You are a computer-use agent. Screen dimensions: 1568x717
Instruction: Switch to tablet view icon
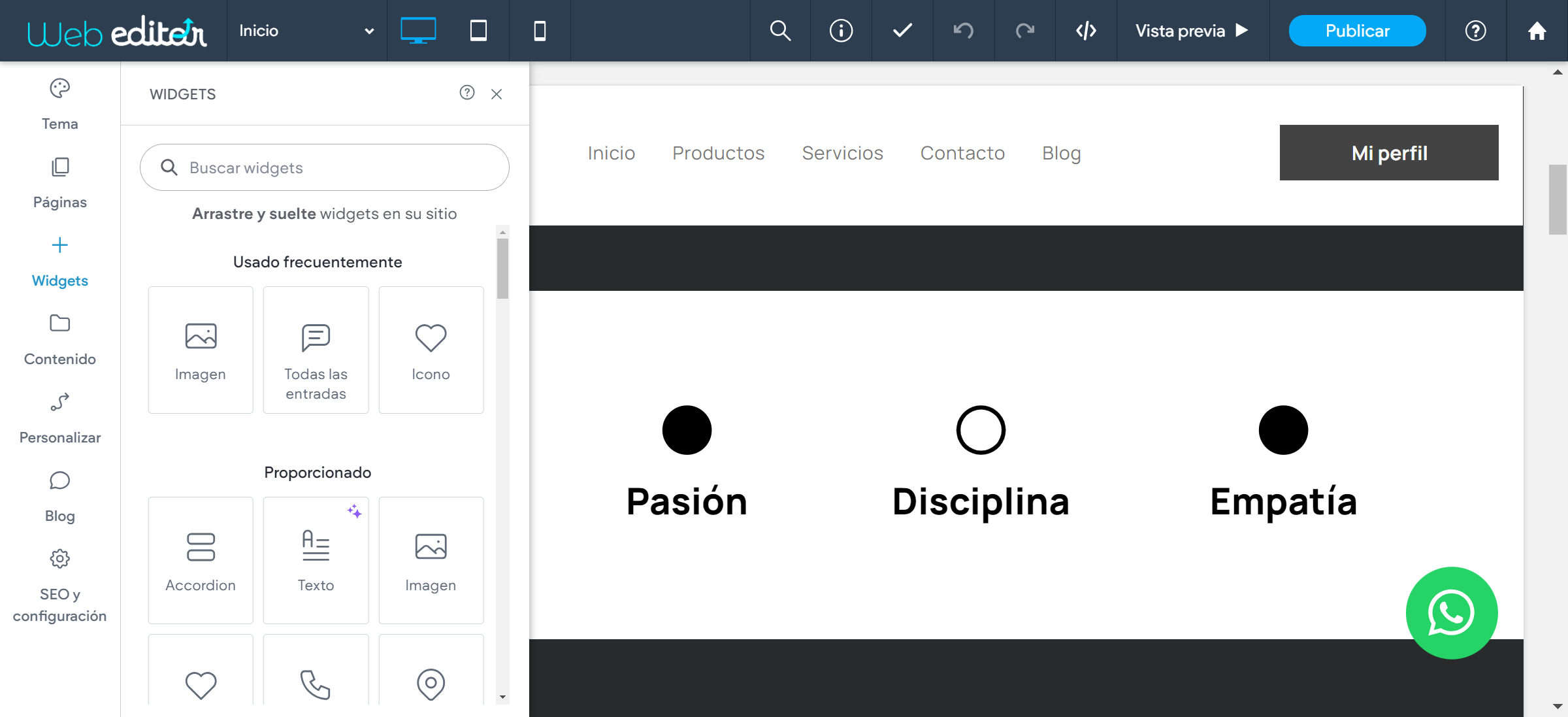coord(478,31)
